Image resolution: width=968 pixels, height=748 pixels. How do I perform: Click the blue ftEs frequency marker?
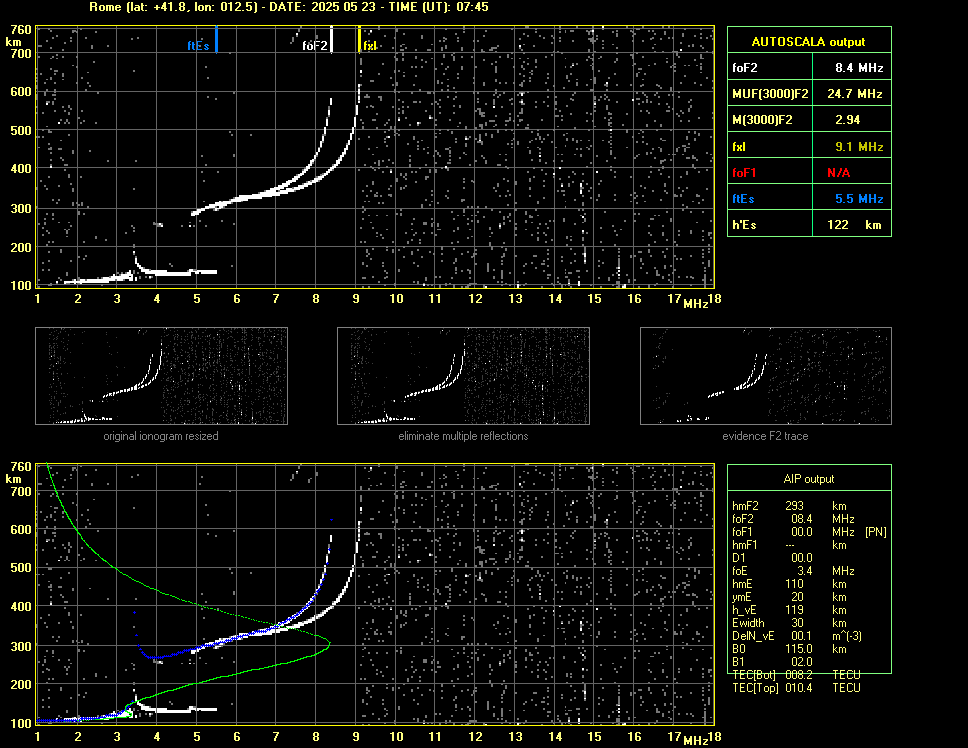click(x=216, y=39)
